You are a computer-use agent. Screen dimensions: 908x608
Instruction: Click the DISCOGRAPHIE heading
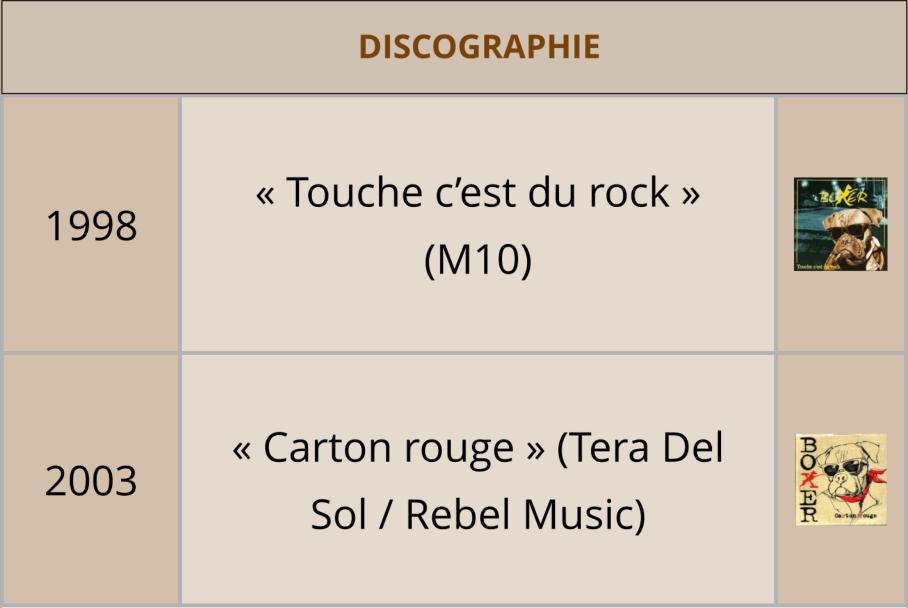pyautogui.click(x=479, y=47)
